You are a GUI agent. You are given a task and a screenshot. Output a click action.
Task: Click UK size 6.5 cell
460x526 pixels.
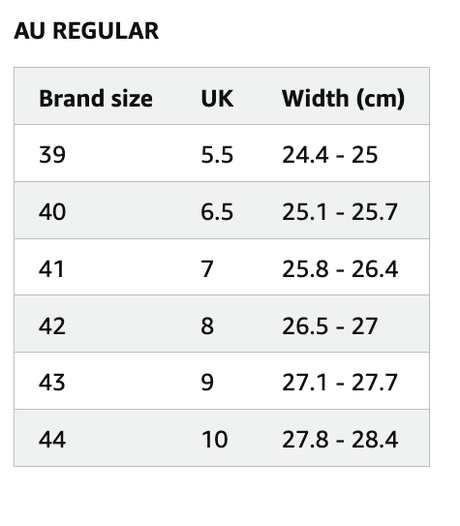pyautogui.click(x=217, y=212)
